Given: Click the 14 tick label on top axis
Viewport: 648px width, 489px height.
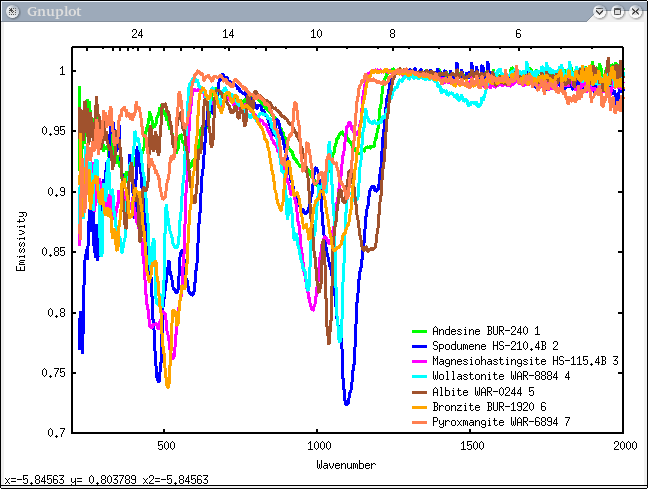Looking at the screenshot, I should (x=228, y=34).
